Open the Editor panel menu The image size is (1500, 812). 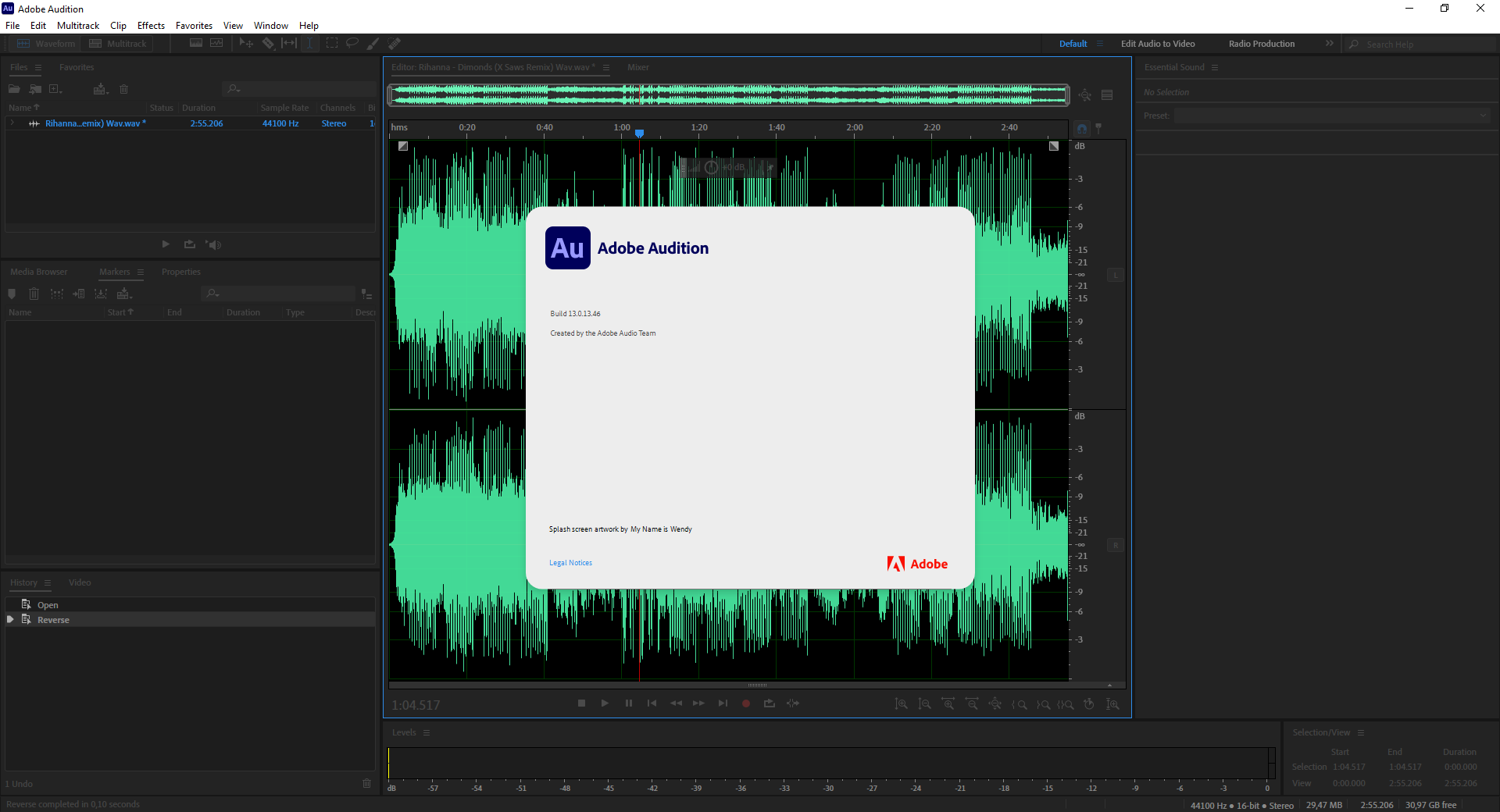[x=606, y=68]
